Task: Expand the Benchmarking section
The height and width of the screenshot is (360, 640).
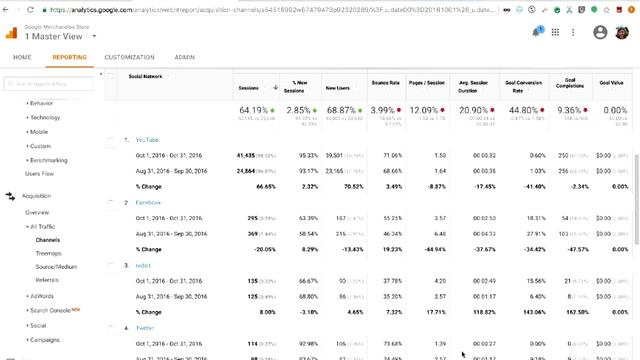Action: [47, 160]
